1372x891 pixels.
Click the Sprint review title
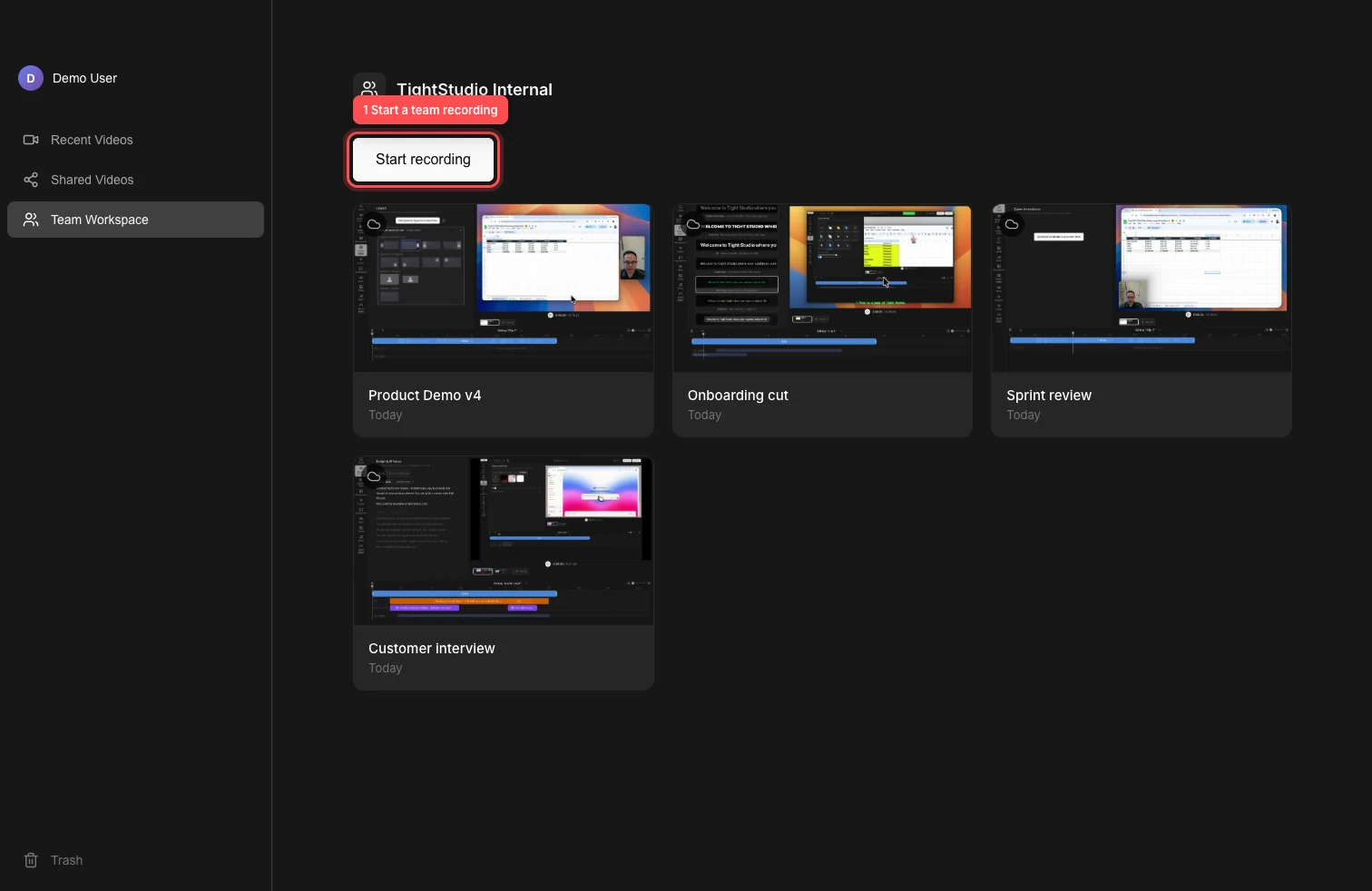[x=1049, y=396]
